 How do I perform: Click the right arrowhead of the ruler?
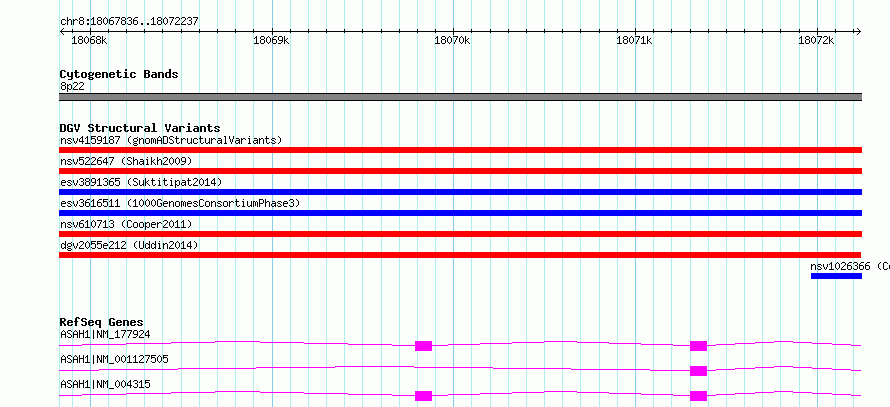pos(858,32)
